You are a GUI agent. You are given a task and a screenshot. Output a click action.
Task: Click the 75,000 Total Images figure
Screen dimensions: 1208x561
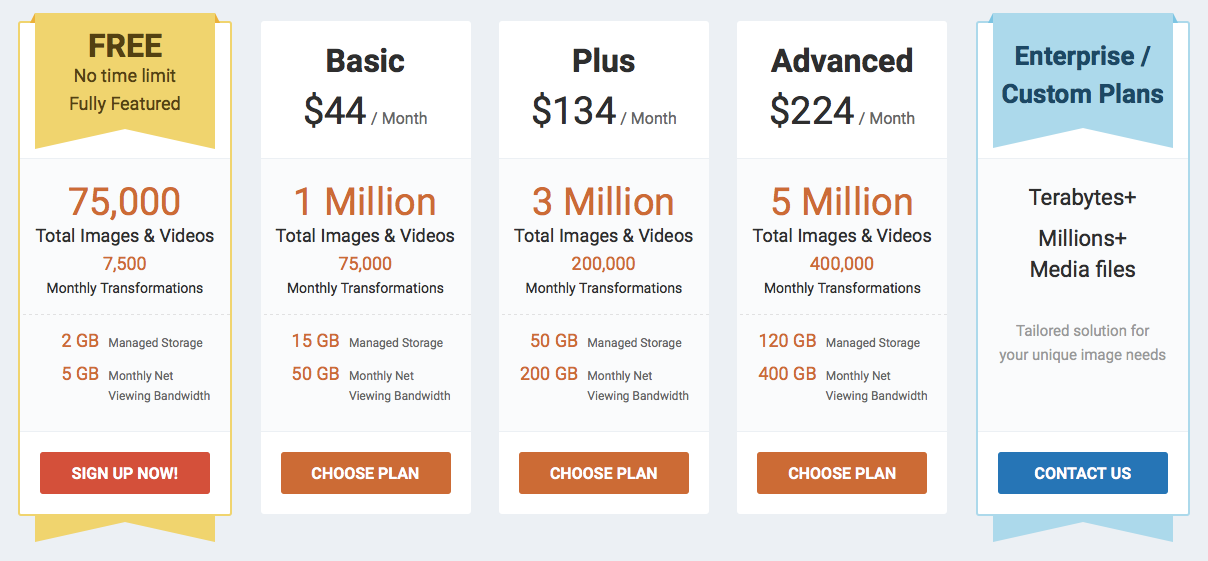tap(125, 202)
